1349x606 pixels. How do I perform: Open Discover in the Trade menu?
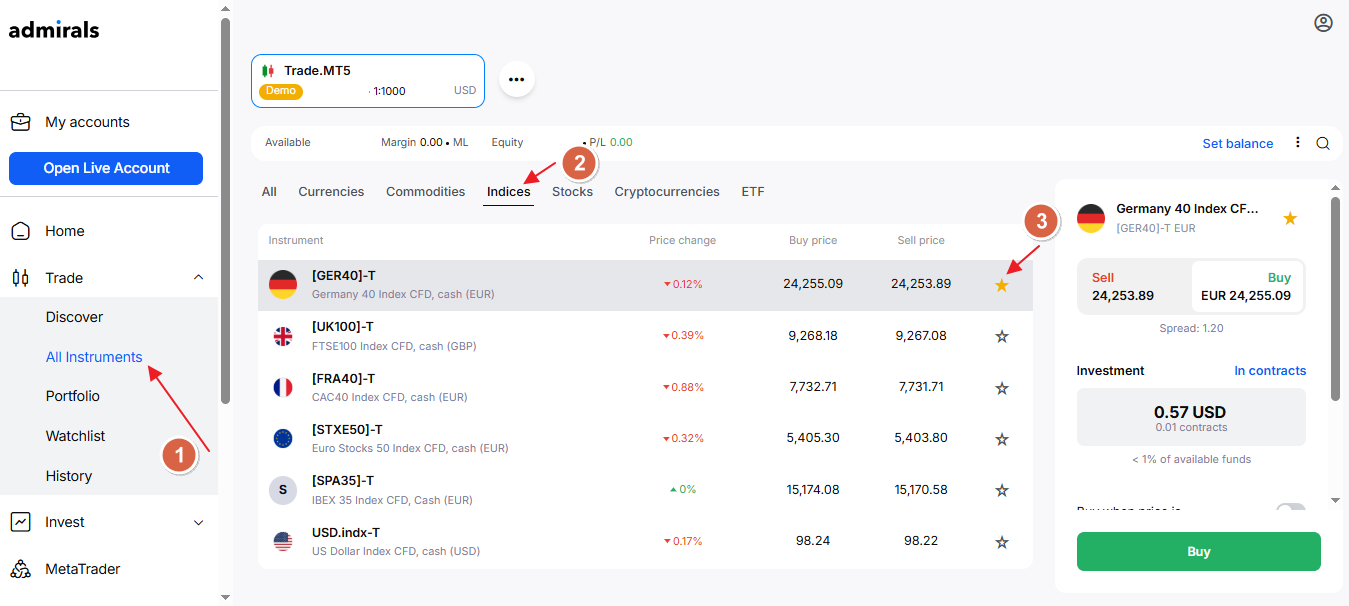point(75,317)
